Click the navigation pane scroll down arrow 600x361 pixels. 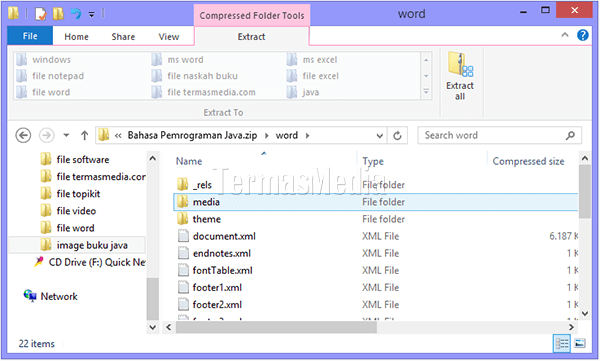(152, 327)
